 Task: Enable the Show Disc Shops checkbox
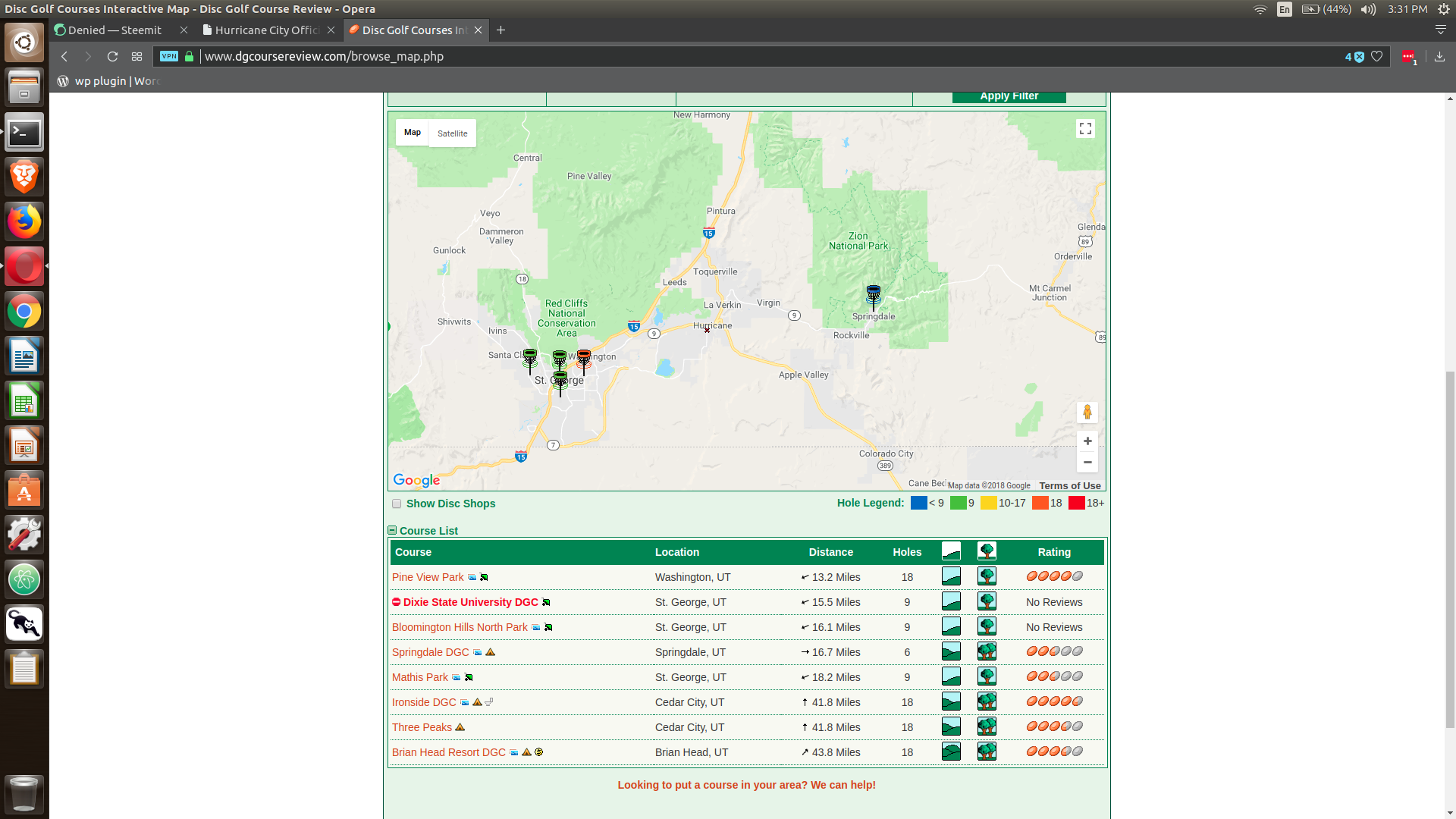[x=397, y=504]
